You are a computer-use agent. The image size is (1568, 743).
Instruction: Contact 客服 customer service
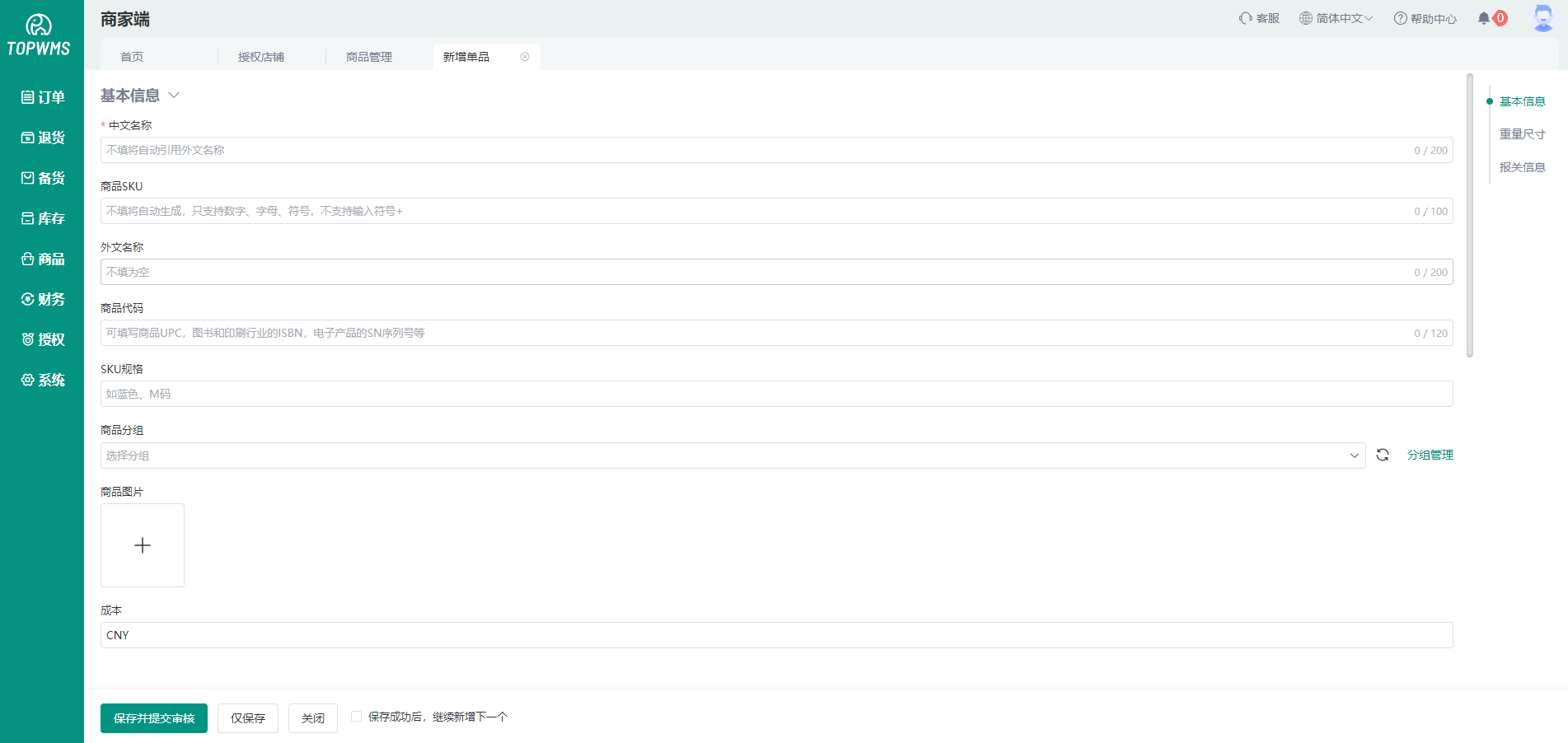tap(1259, 18)
